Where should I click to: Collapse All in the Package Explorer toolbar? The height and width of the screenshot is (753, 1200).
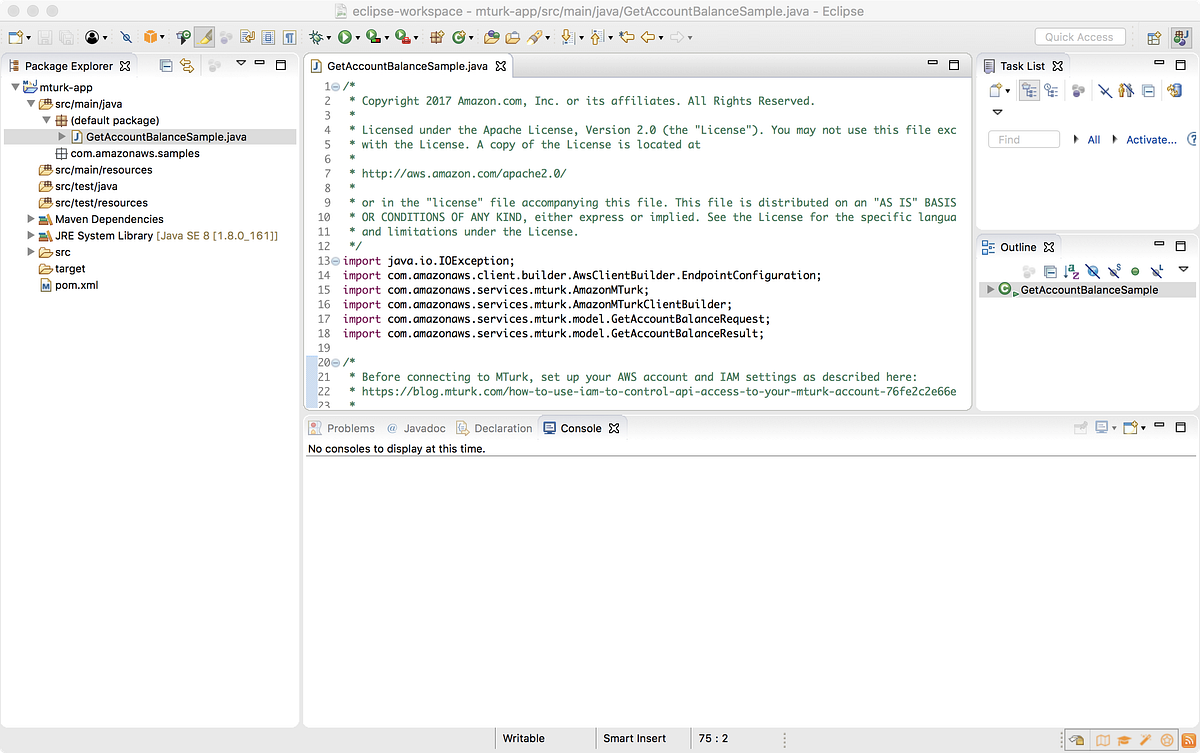tap(165, 64)
